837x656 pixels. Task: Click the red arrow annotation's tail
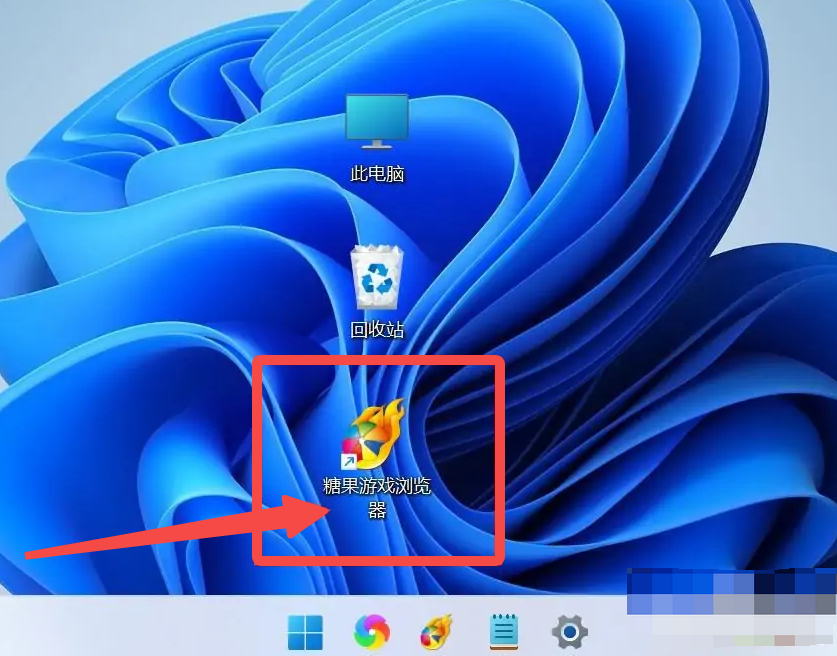point(40,553)
